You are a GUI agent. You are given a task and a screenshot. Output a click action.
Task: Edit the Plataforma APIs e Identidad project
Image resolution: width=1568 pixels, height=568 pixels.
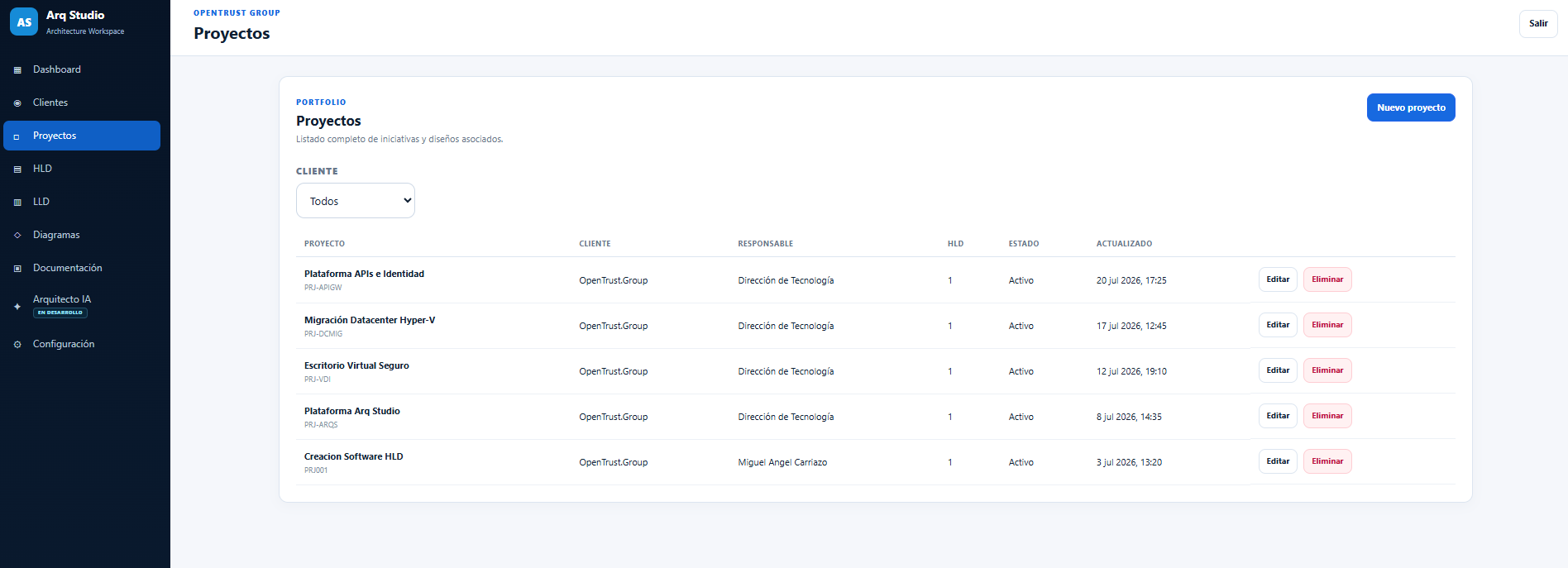pyautogui.click(x=1278, y=279)
